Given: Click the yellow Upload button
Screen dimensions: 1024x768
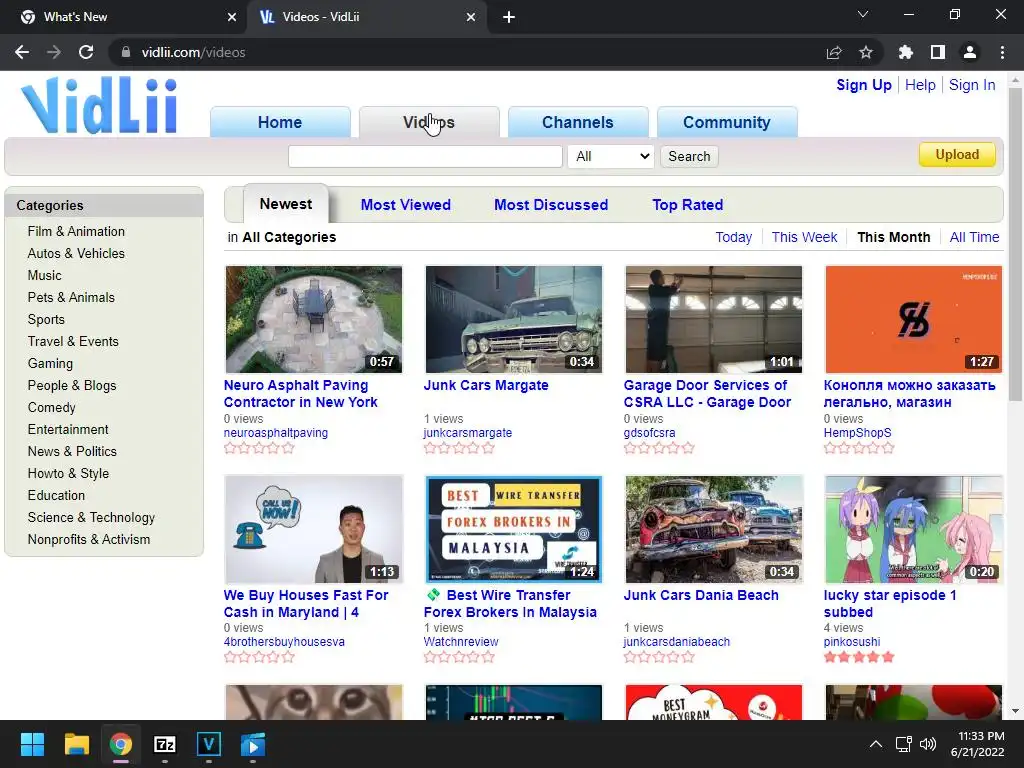Looking at the screenshot, I should (957, 155).
